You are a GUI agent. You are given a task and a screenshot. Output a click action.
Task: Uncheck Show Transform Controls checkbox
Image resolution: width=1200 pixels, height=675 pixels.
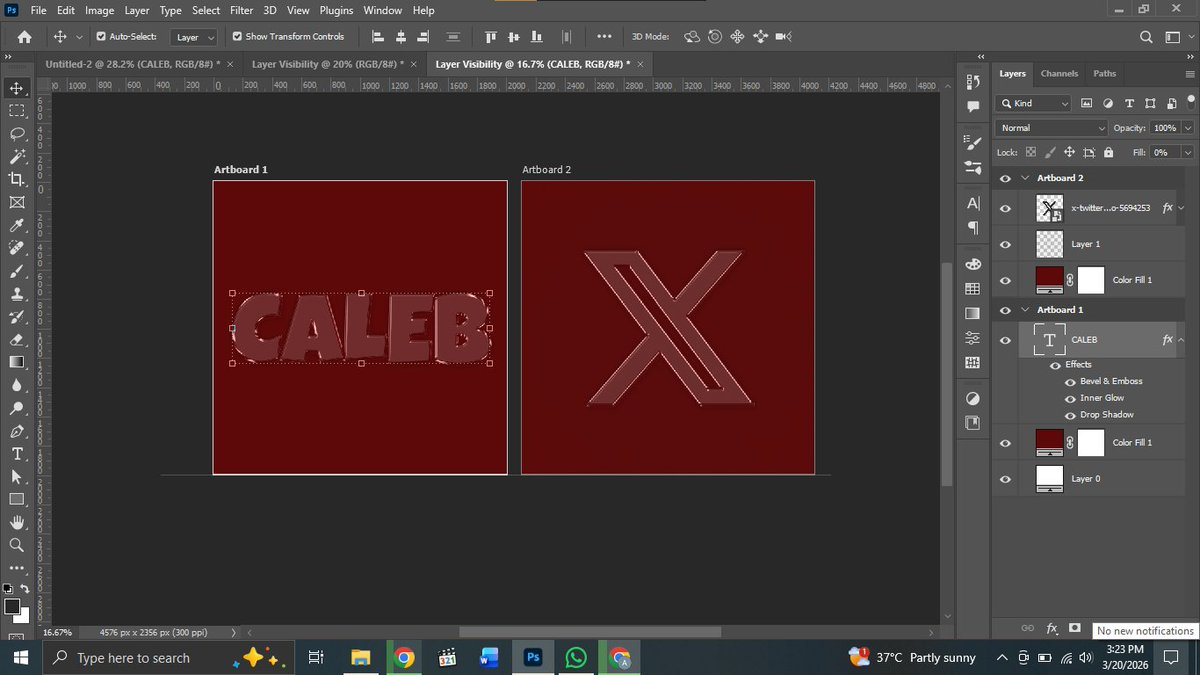(237, 37)
